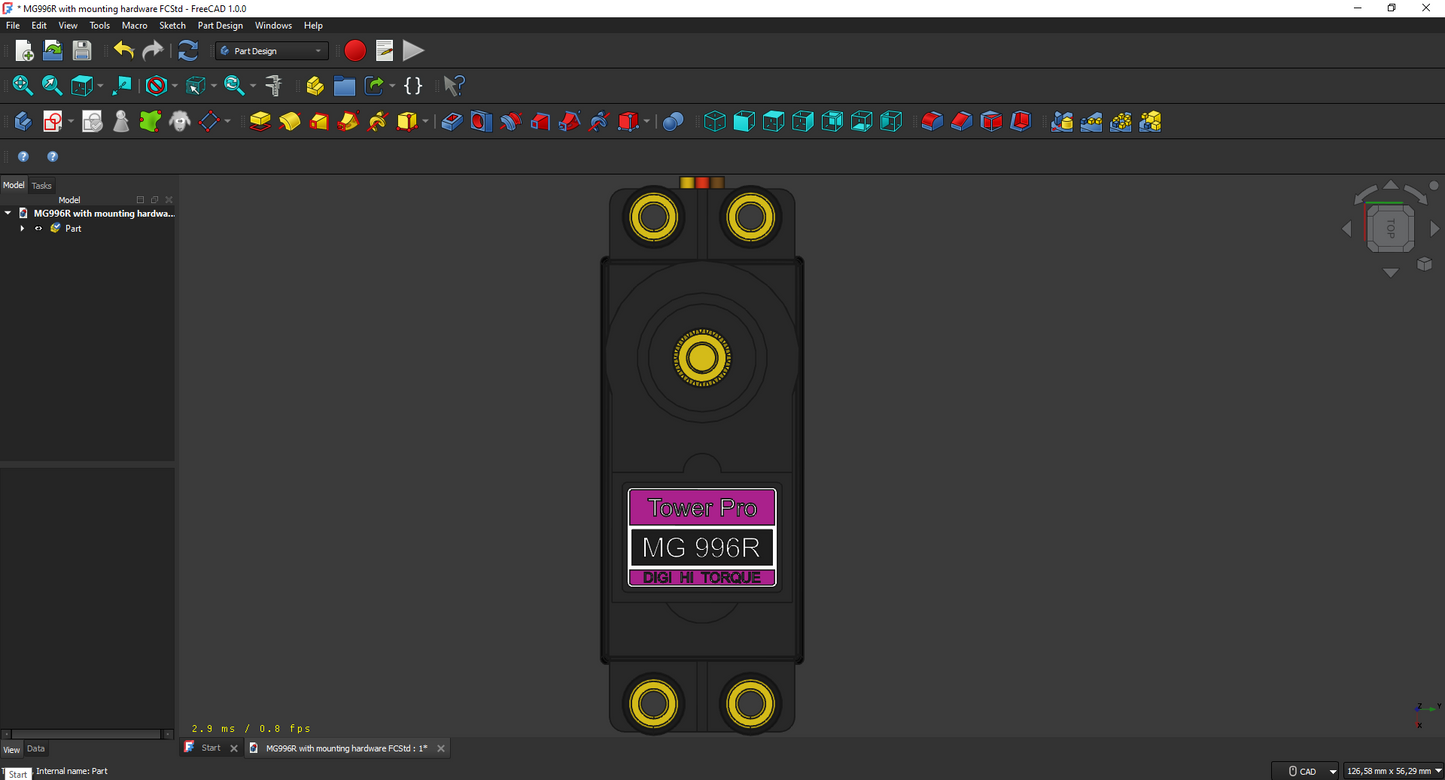Click the Measure caliper icon
The height and width of the screenshot is (780, 1445).
[273, 86]
